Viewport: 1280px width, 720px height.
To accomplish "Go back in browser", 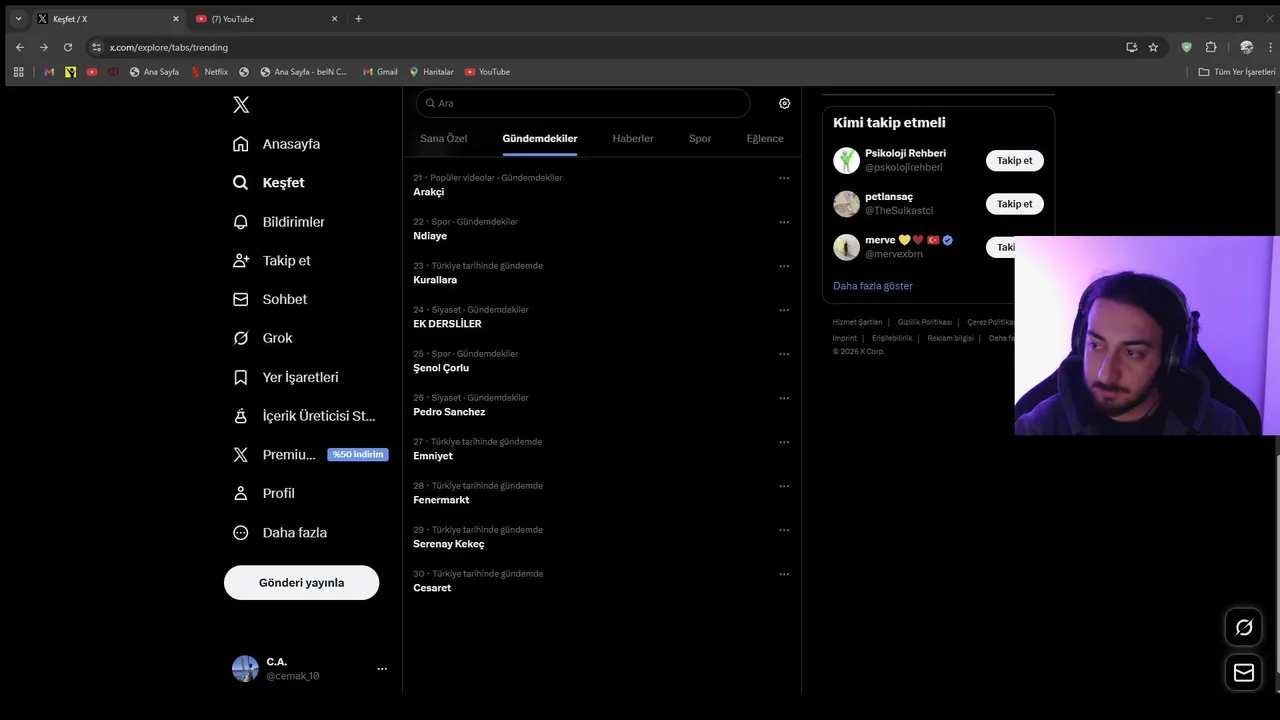I will (x=20, y=47).
